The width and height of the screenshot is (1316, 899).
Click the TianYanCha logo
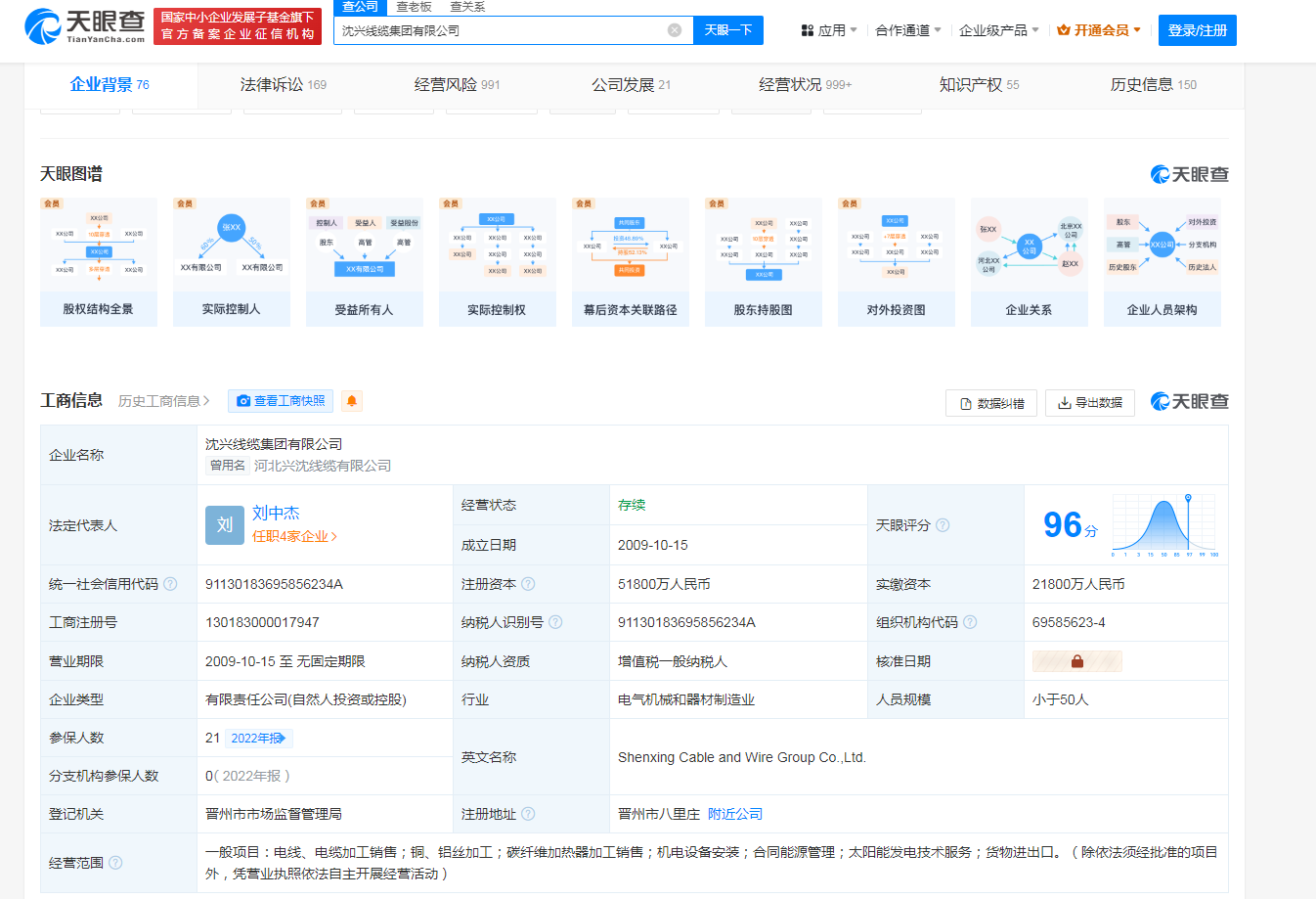point(84,26)
